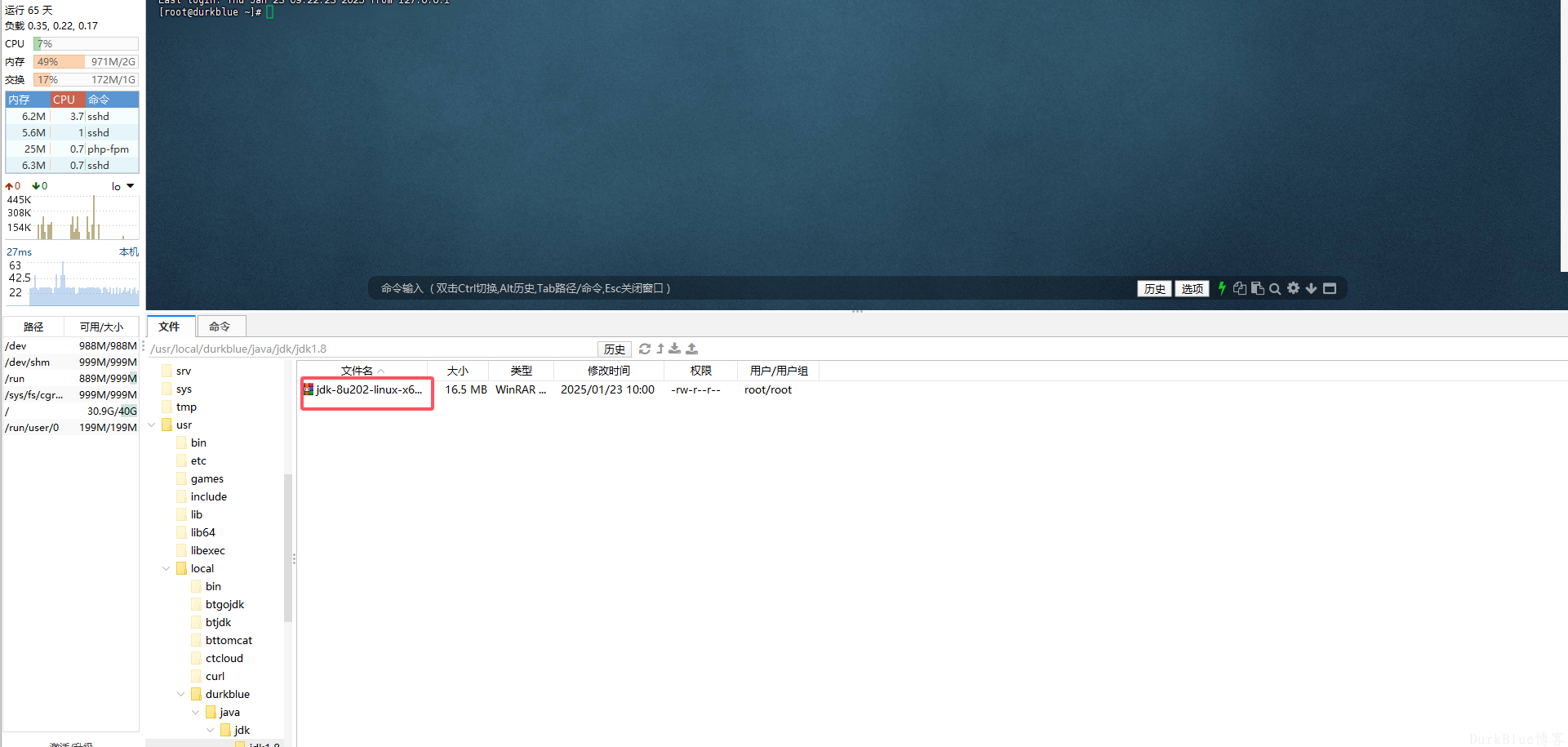The width and height of the screenshot is (1568, 747).
Task: Collapse the local folder in the tree
Action: coord(167,568)
